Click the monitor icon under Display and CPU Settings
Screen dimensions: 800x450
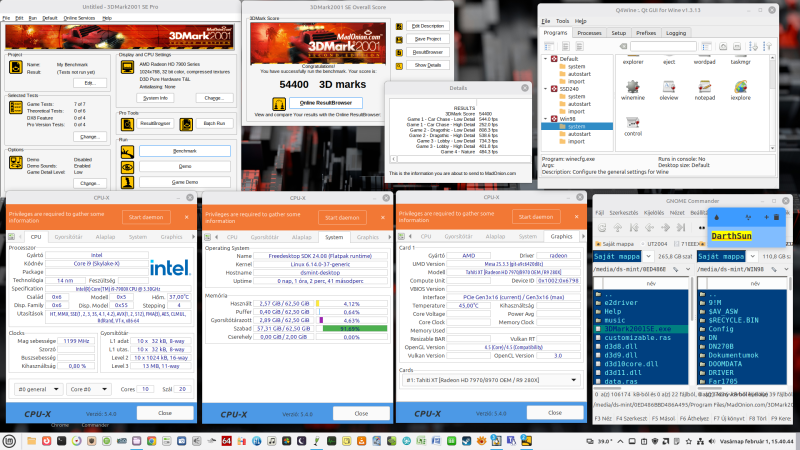[127, 67]
